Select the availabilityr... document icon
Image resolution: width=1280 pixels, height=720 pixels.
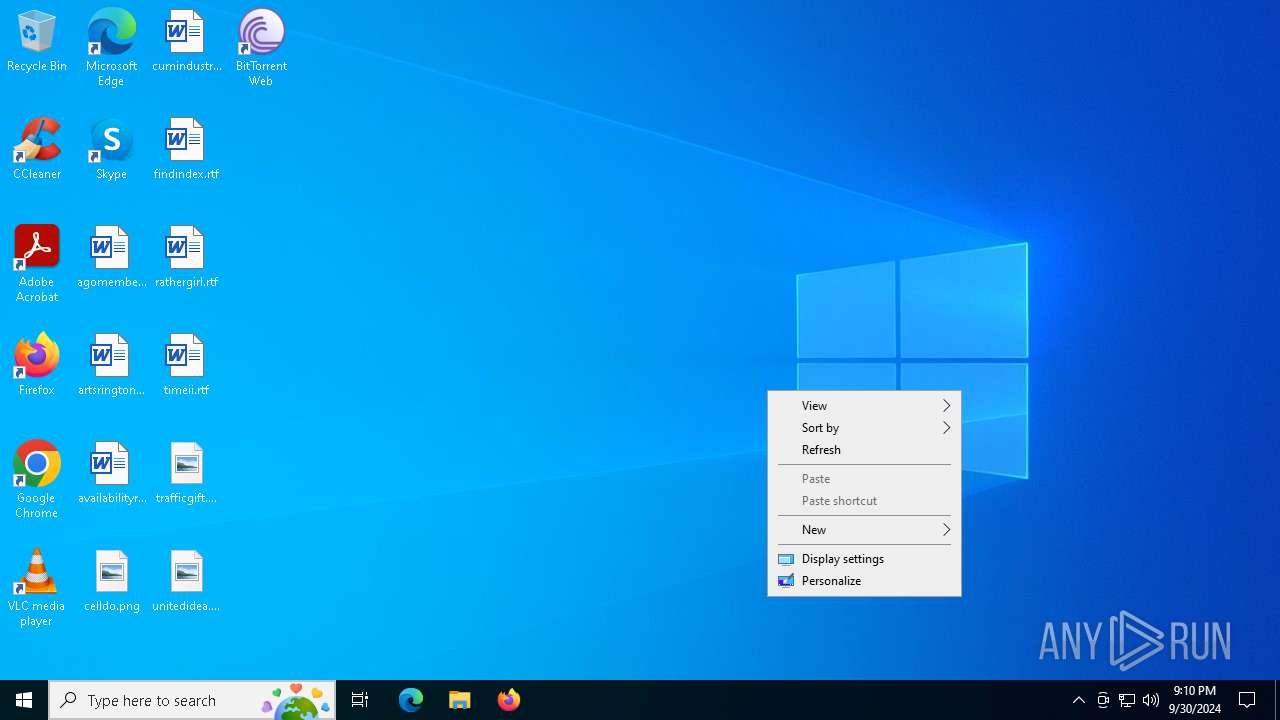pos(111,473)
